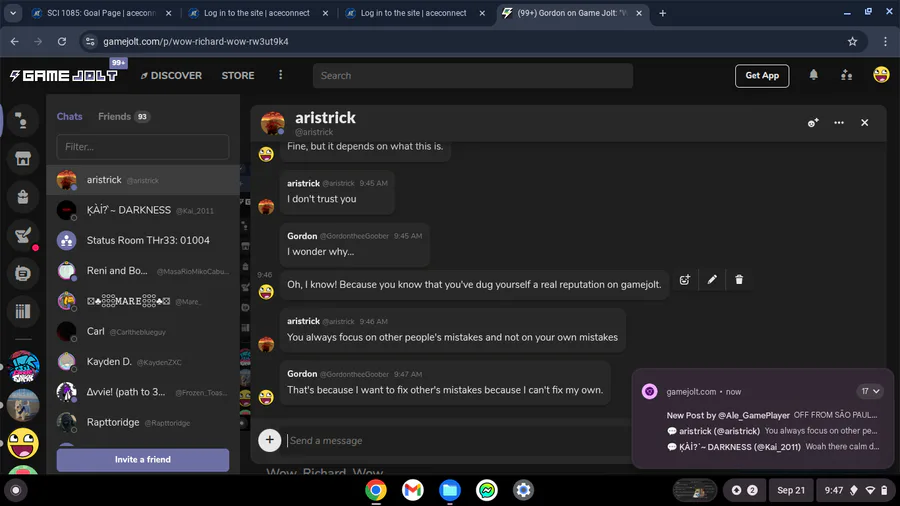Image resolution: width=900 pixels, height=506 pixels.
Task: Open the FNF community icon in sidebar
Action: (x=23, y=367)
